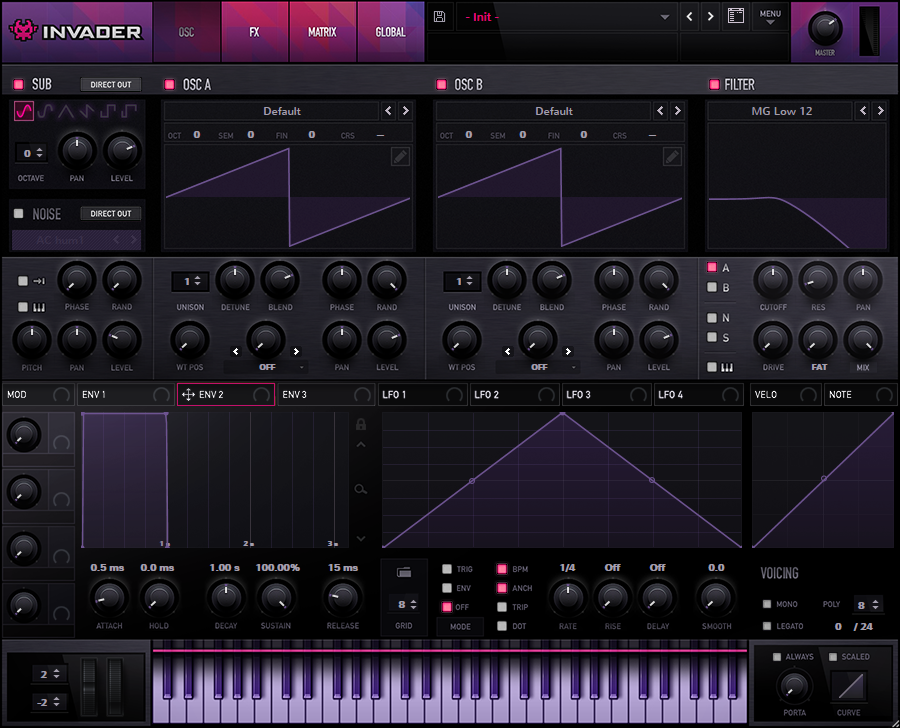Click the LFO 4 modulation ring icon
The width and height of the screenshot is (900, 728).
pos(730,395)
